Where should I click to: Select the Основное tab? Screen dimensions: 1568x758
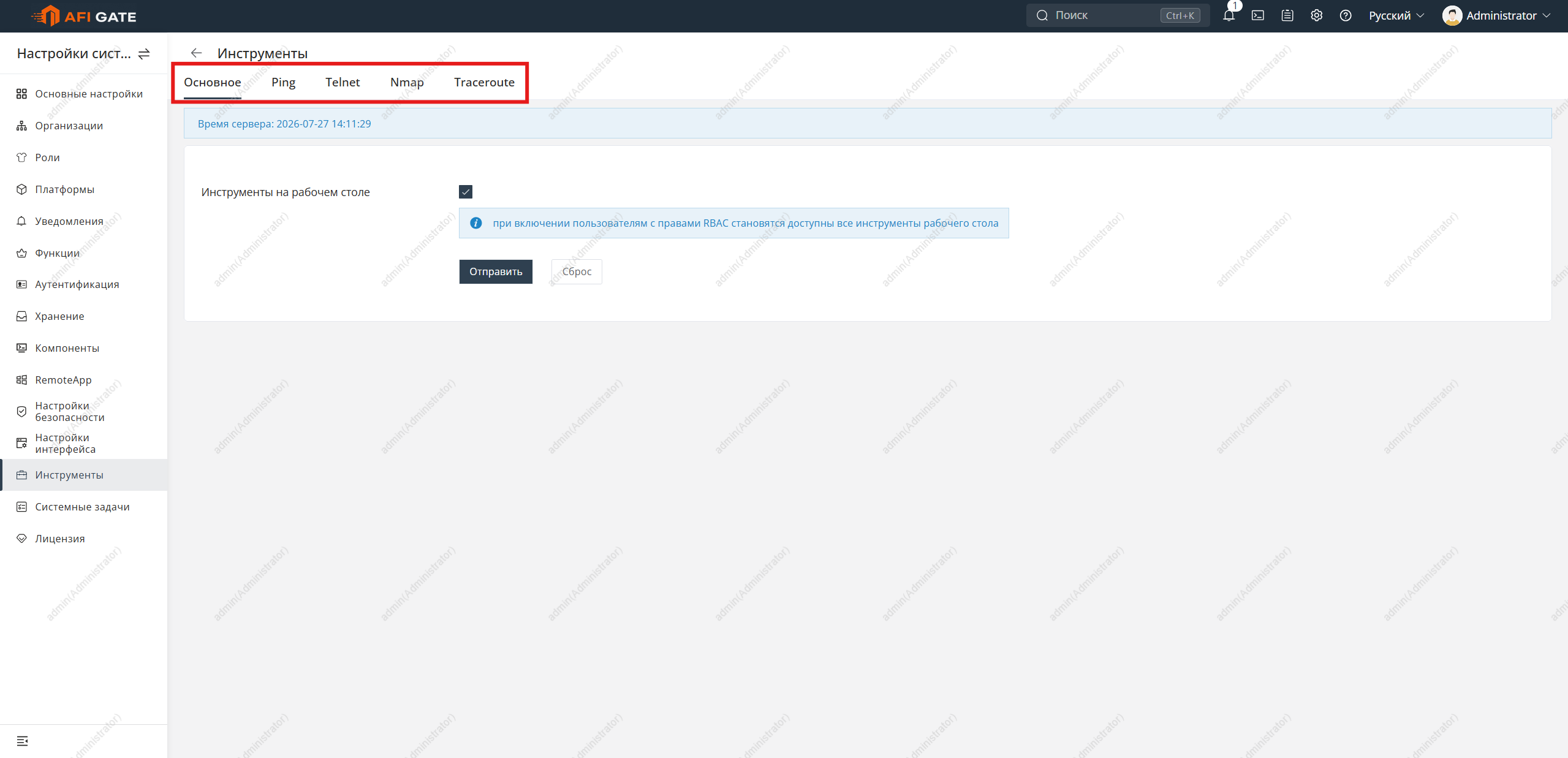pos(213,83)
